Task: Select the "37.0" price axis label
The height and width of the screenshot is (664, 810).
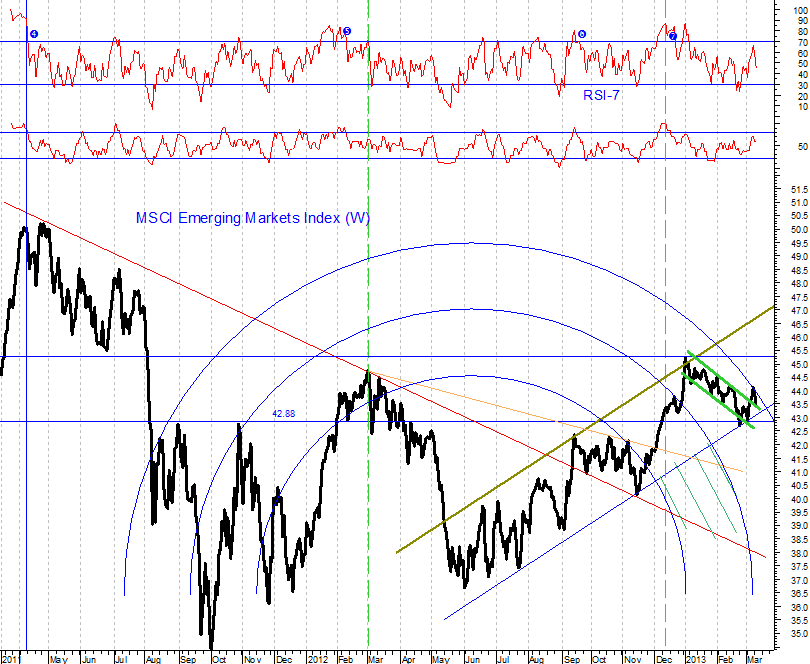Action: [x=799, y=581]
